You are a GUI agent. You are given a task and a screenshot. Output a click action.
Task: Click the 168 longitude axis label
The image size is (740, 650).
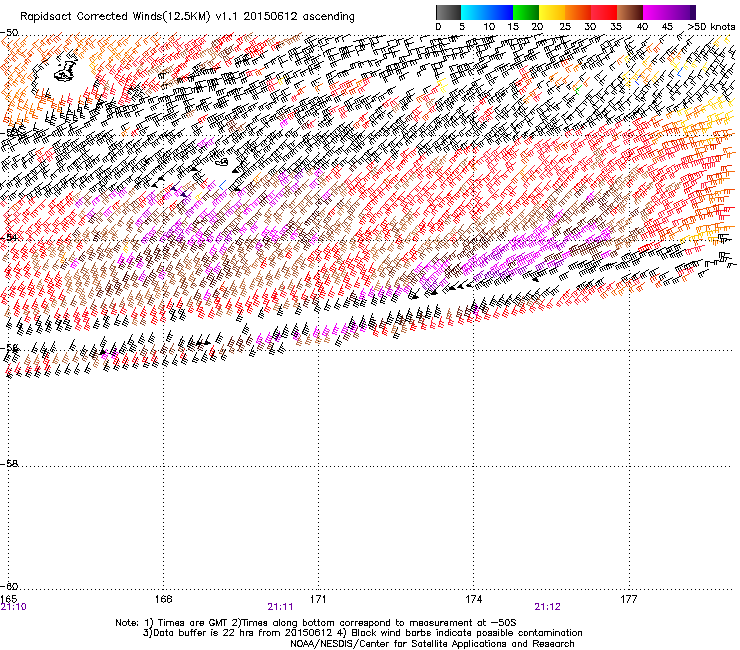(163, 599)
